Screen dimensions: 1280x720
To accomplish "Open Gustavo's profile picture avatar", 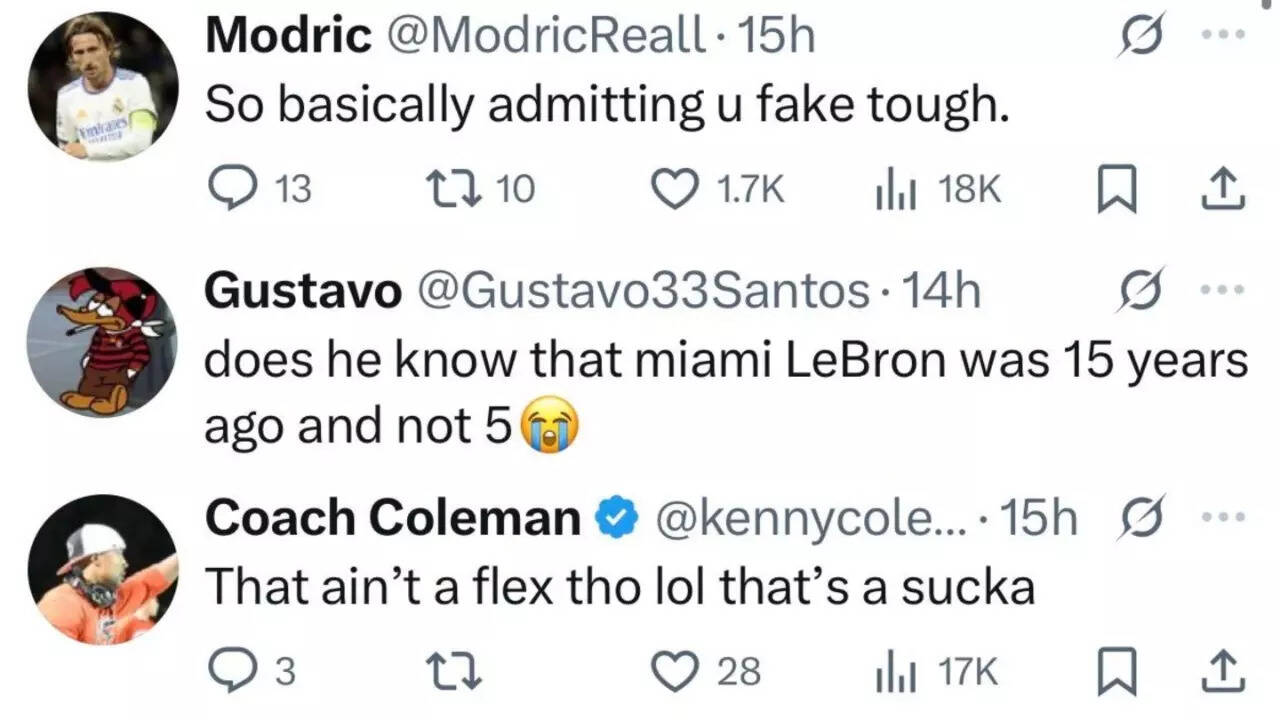I will coord(102,342).
